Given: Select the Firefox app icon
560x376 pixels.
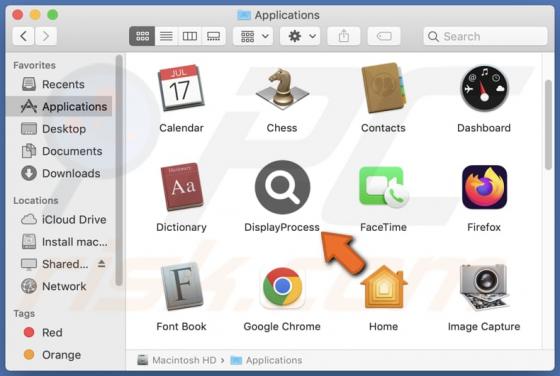Looking at the screenshot, I should (x=484, y=187).
